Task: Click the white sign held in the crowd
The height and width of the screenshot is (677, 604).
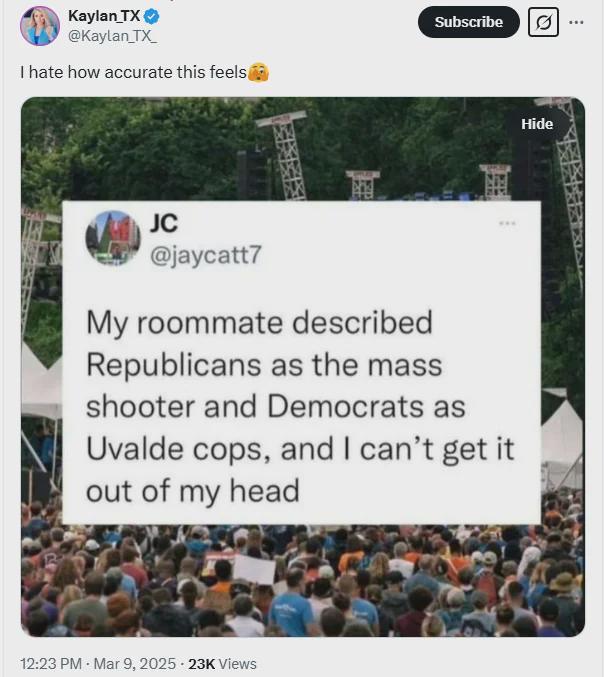Action: 254,569
